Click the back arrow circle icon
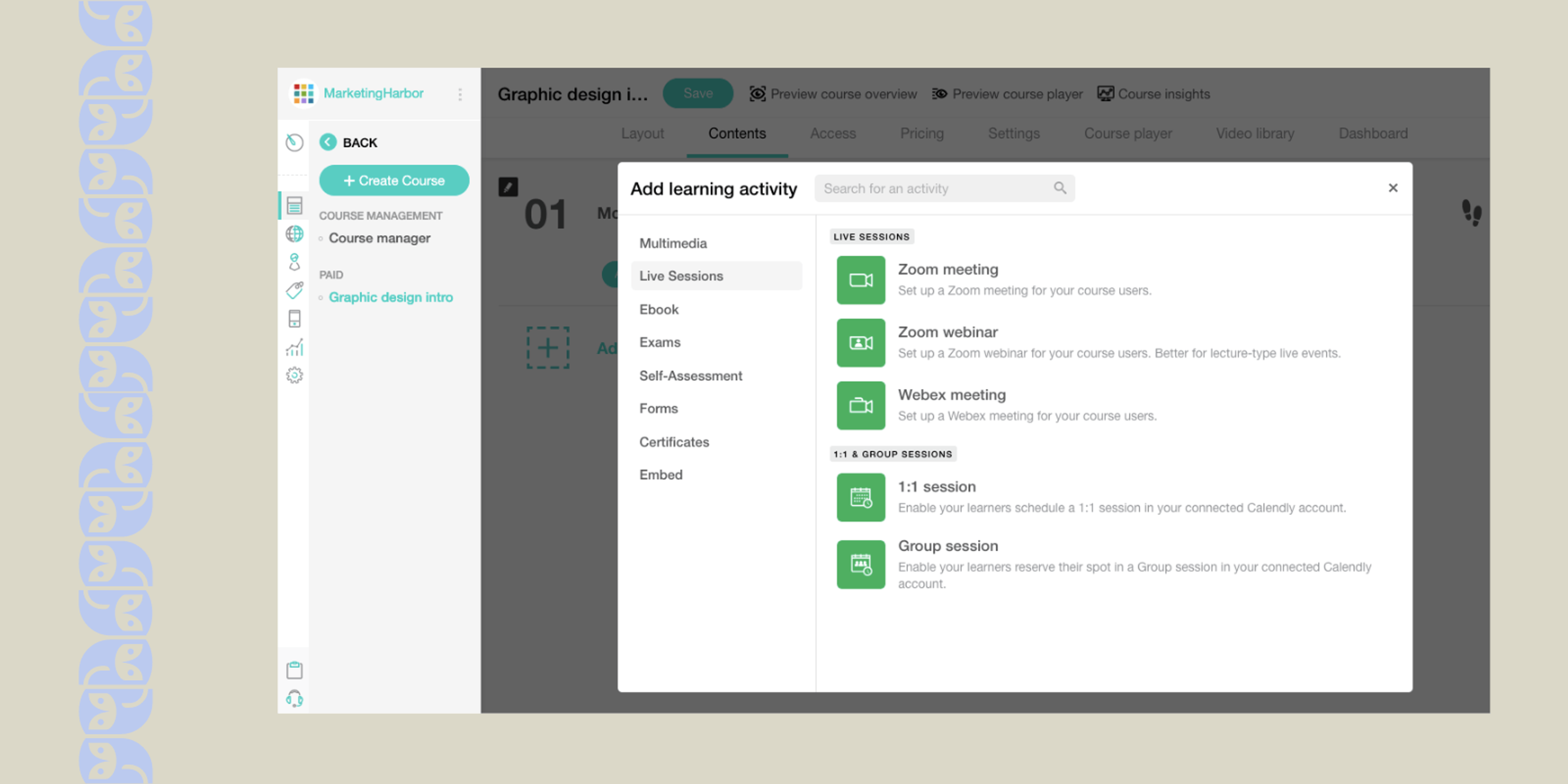The image size is (1568, 784). (328, 143)
